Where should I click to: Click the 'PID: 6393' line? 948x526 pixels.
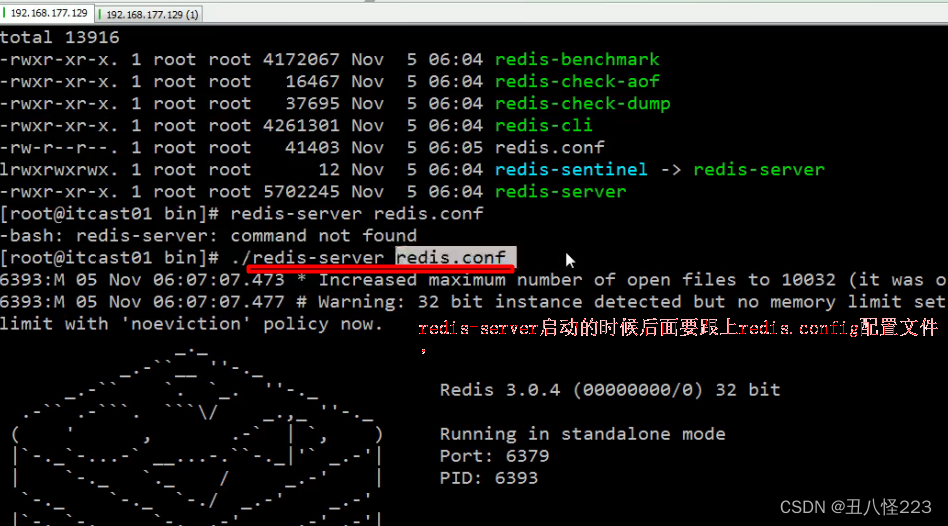pos(489,478)
